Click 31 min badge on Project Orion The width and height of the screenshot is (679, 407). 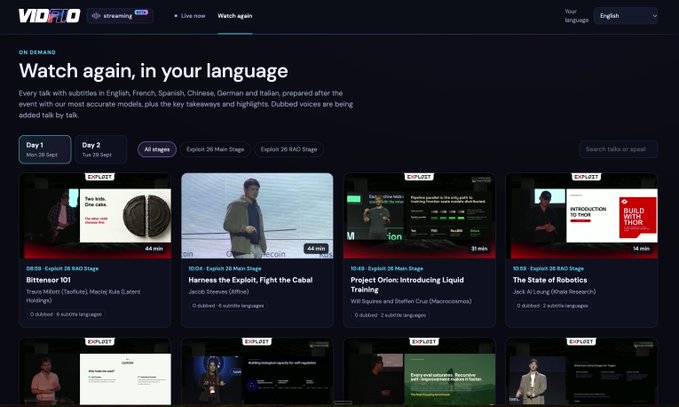[x=479, y=249]
